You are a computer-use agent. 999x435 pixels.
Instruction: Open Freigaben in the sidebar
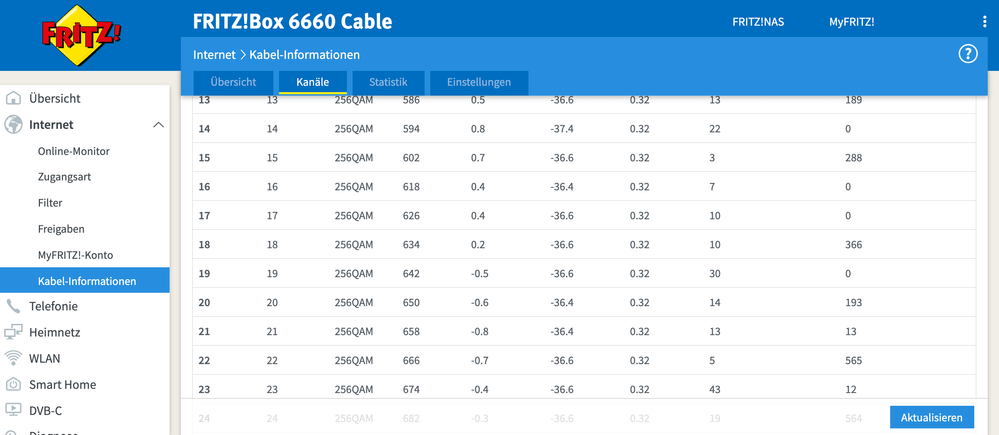[x=61, y=229]
